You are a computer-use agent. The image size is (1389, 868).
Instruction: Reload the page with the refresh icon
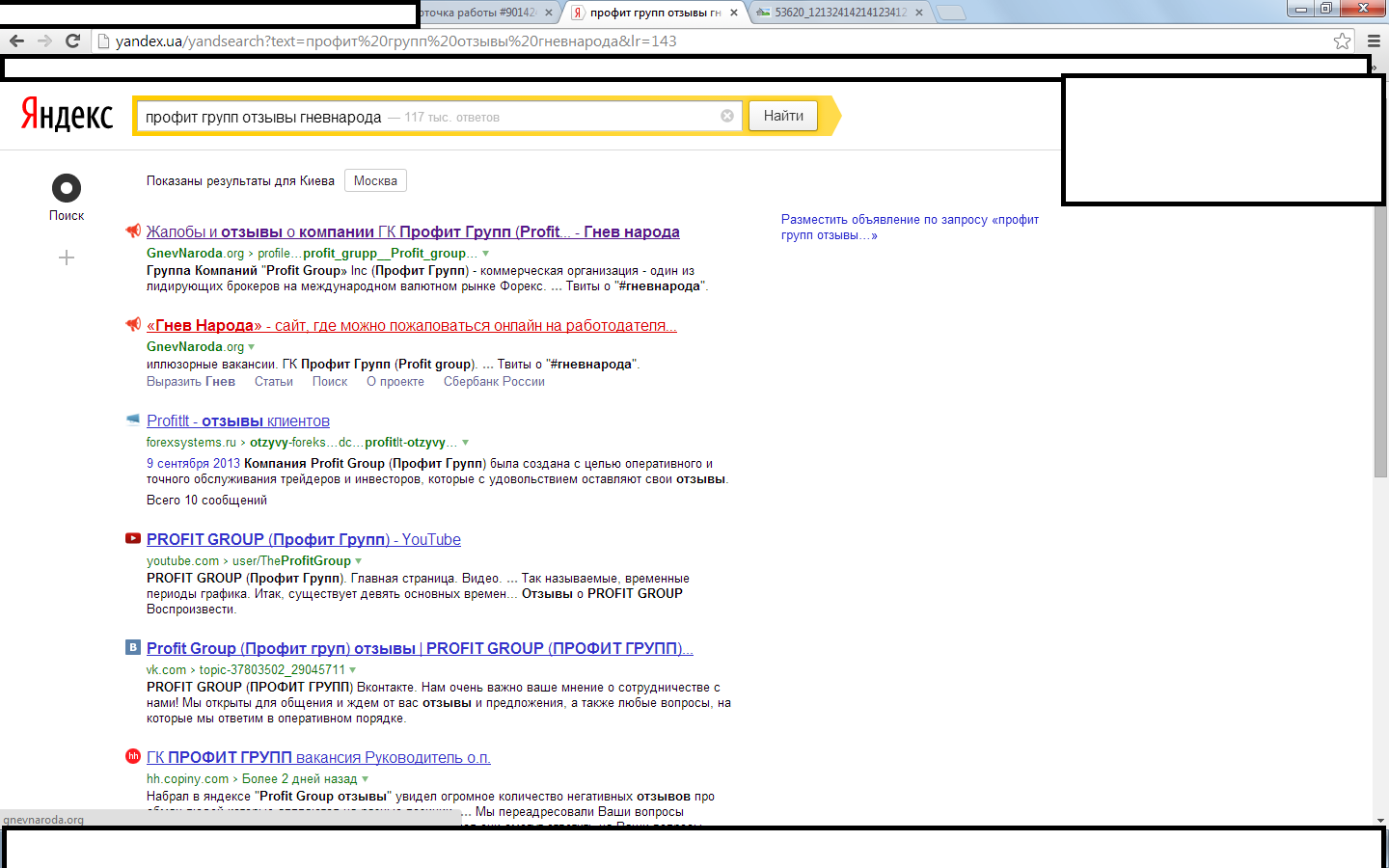[x=72, y=41]
